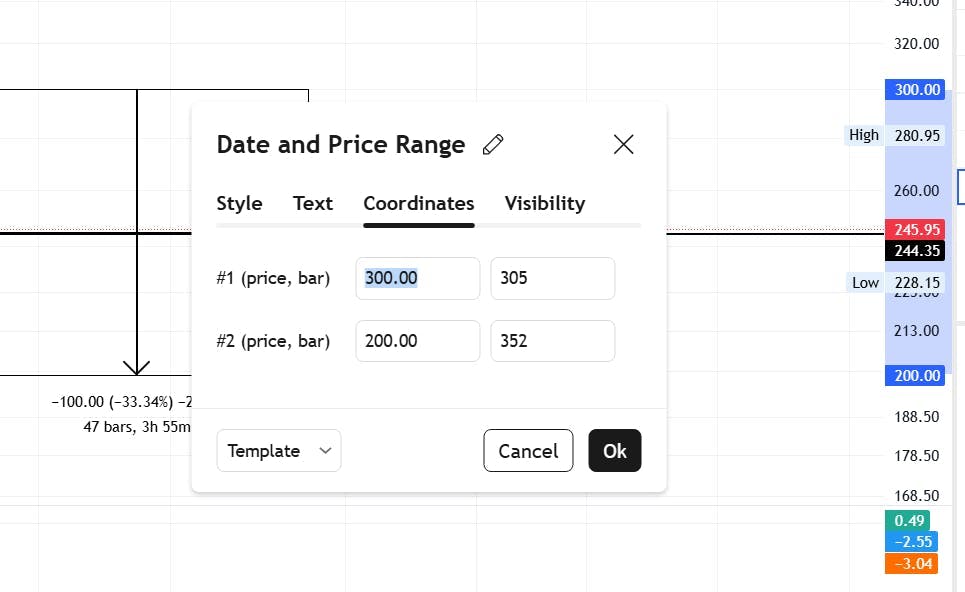This screenshot has width=965, height=592.
Task: Open the Text tab
Action: coord(313,203)
